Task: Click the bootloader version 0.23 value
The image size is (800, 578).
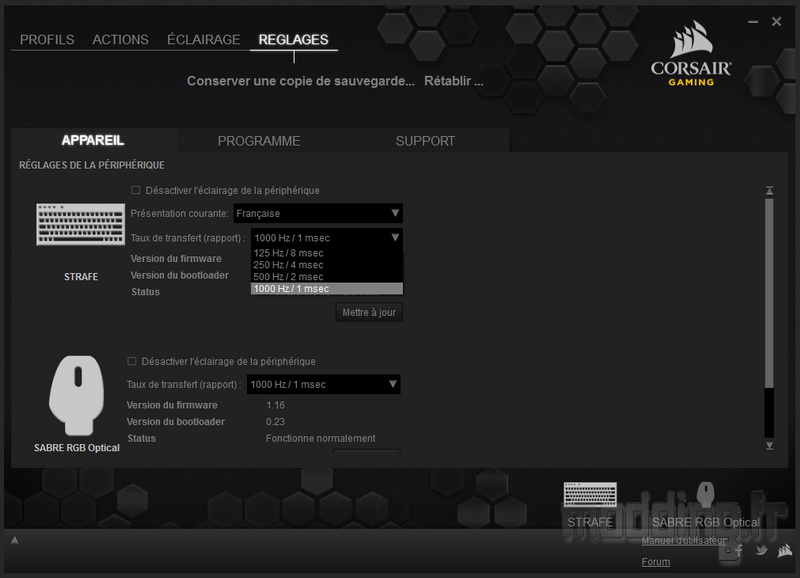Action: tap(276, 422)
